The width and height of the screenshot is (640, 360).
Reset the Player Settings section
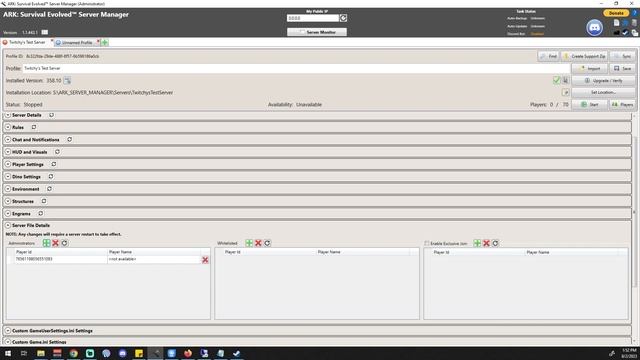point(53,164)
